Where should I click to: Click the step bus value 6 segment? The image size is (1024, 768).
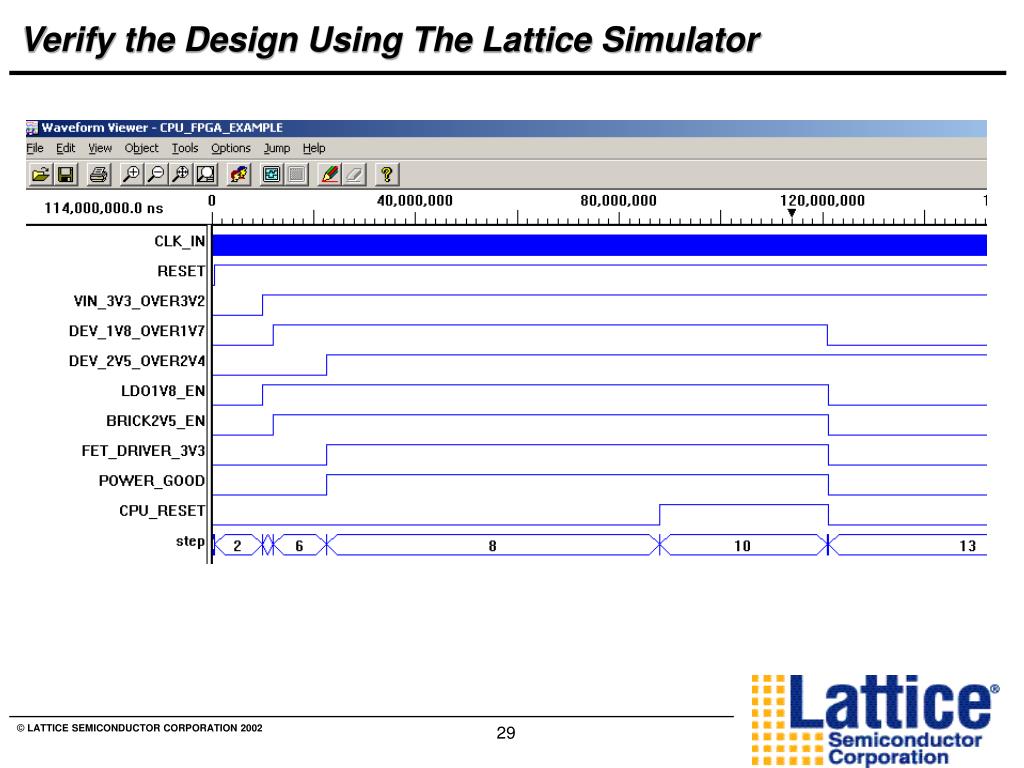(299, 545)
